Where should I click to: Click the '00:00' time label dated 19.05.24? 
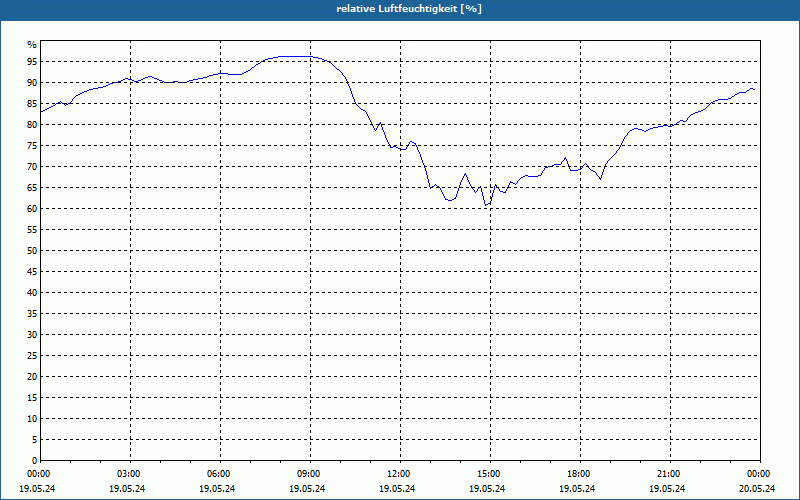38,474
